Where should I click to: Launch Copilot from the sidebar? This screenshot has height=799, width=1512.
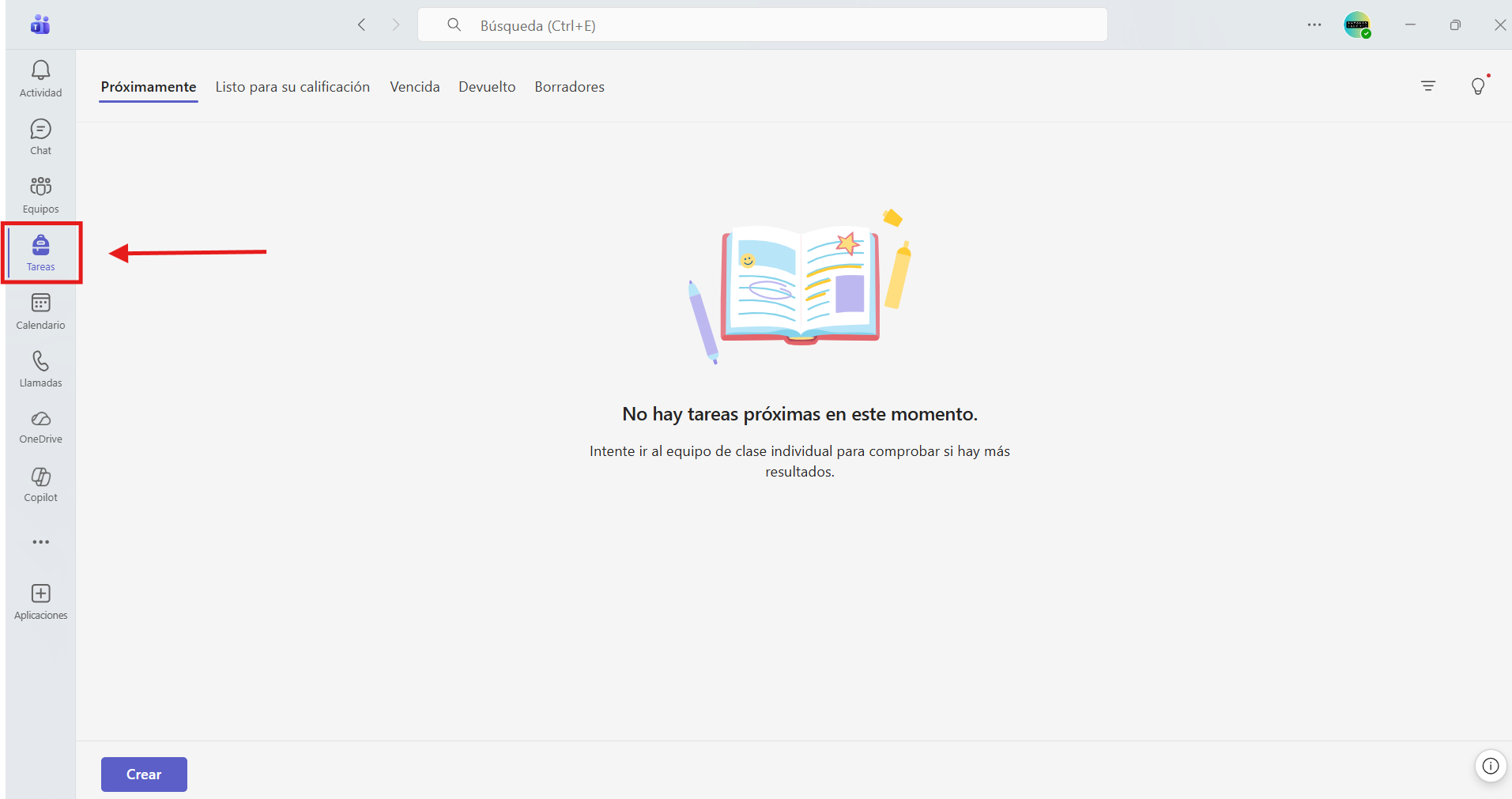coord(40,484)
